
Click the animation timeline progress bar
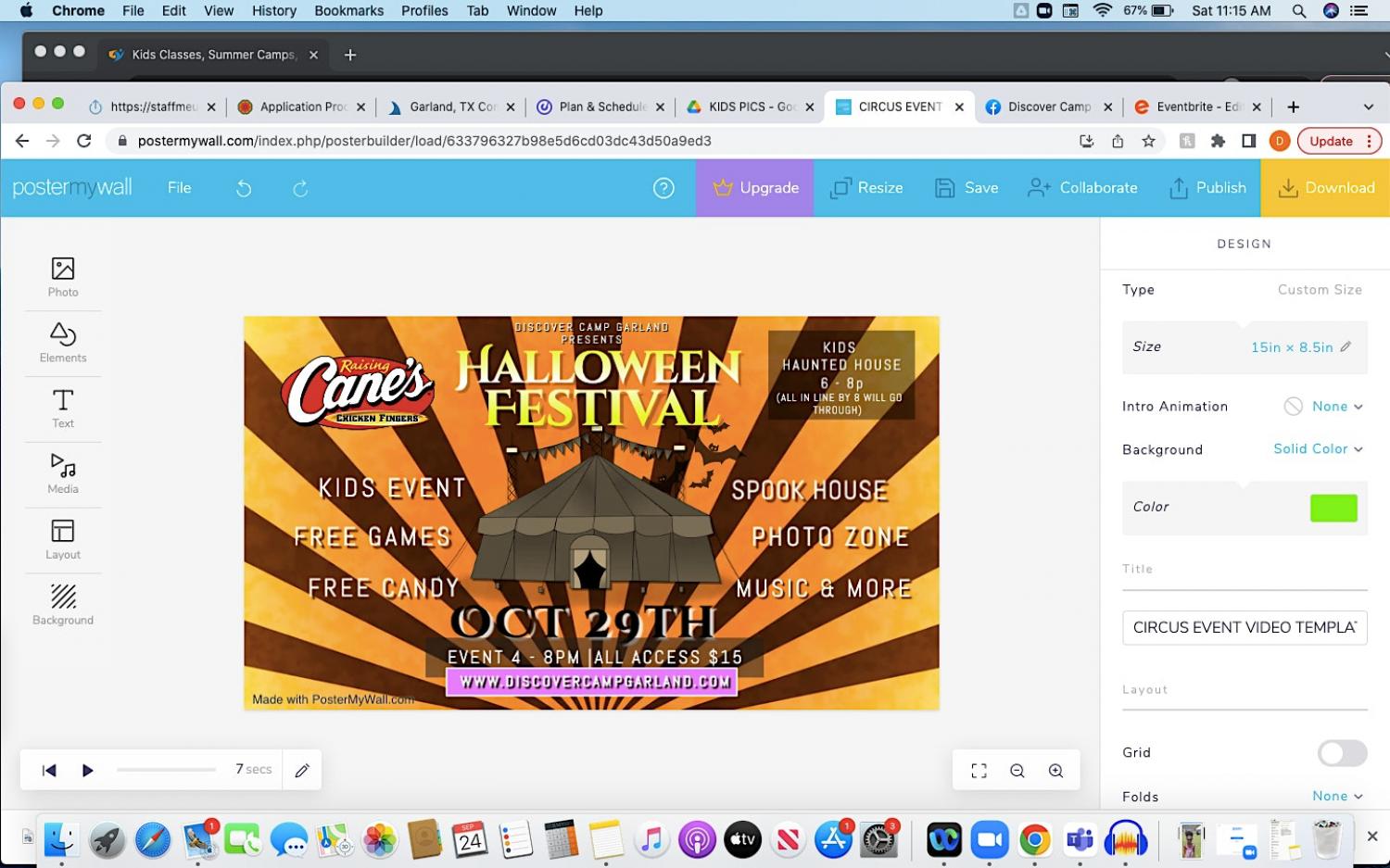click(x=166, y=770)
